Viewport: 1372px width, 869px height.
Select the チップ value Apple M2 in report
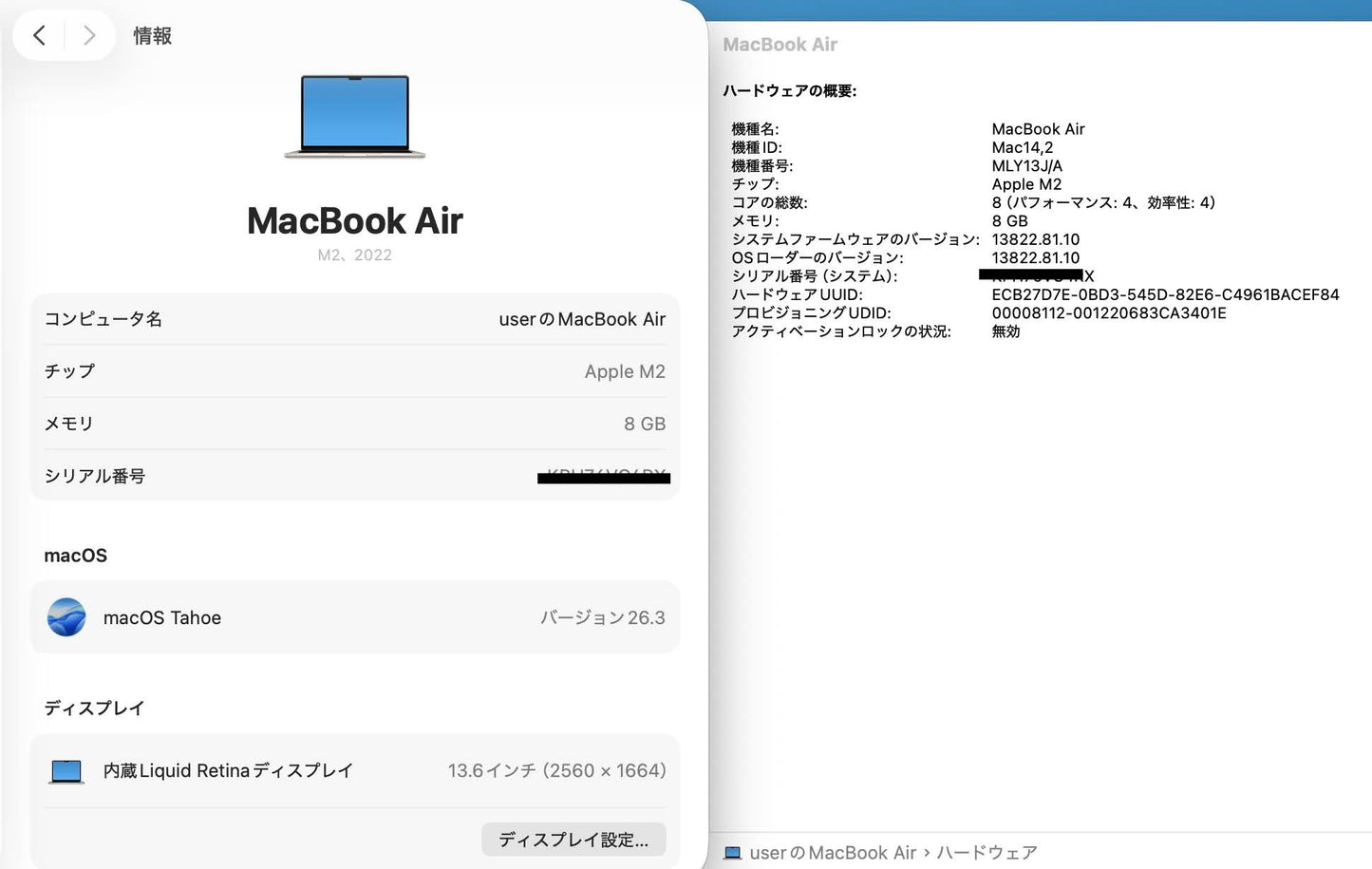coord(1026,184)
